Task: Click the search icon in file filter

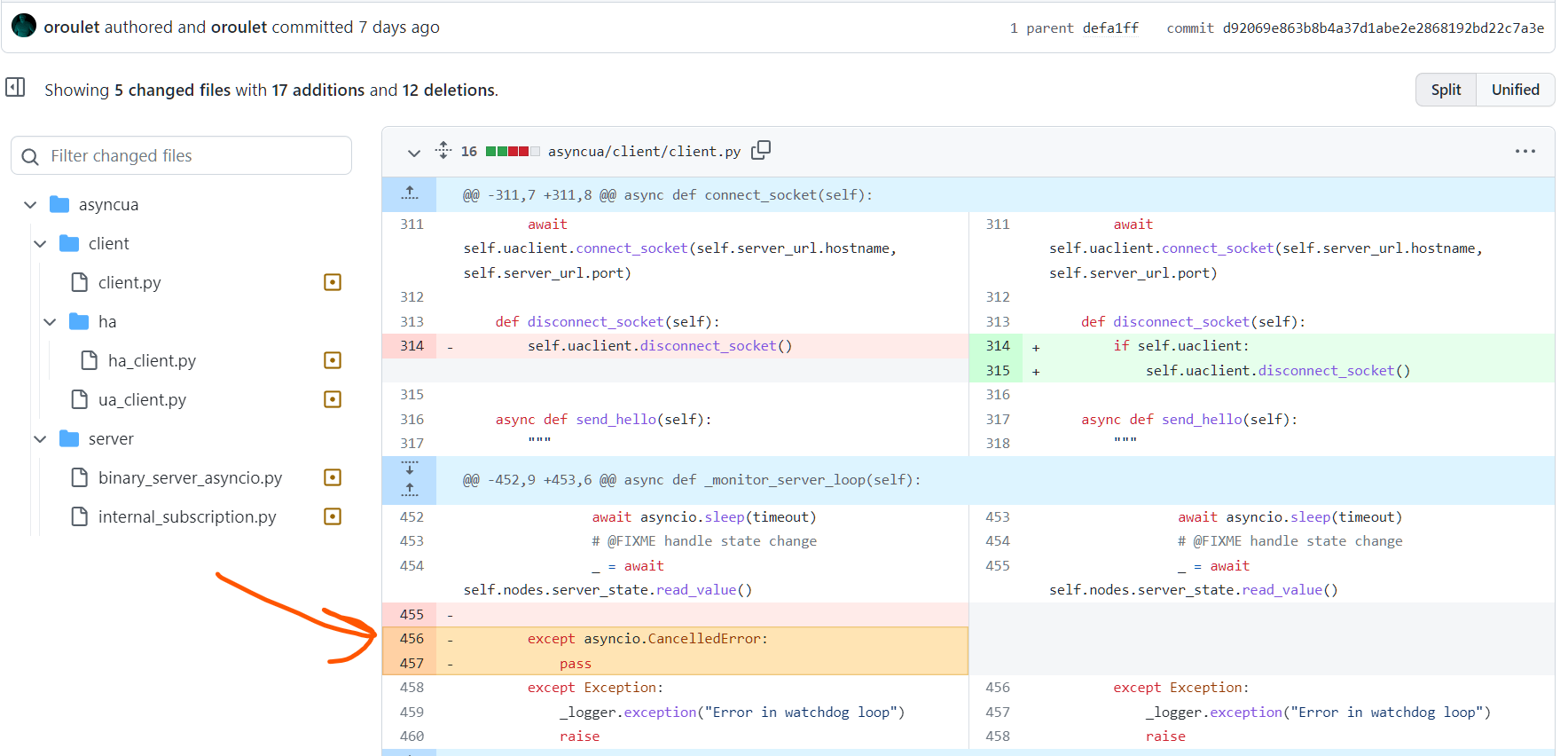Action: 30,156
